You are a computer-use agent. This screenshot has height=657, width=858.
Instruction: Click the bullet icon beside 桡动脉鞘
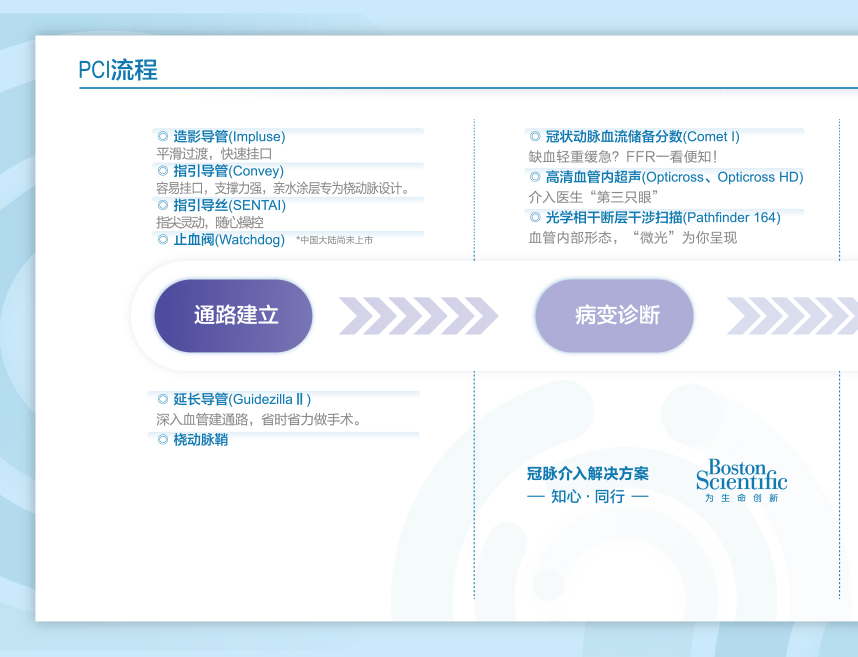coord(163,440)
